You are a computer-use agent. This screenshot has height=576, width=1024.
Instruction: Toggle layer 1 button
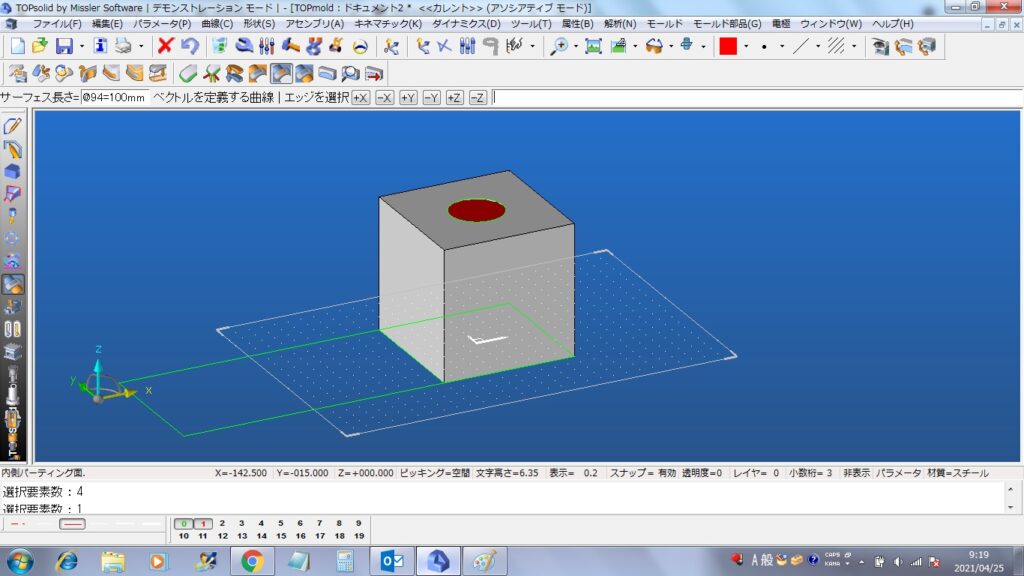click(x=203, y=523)
